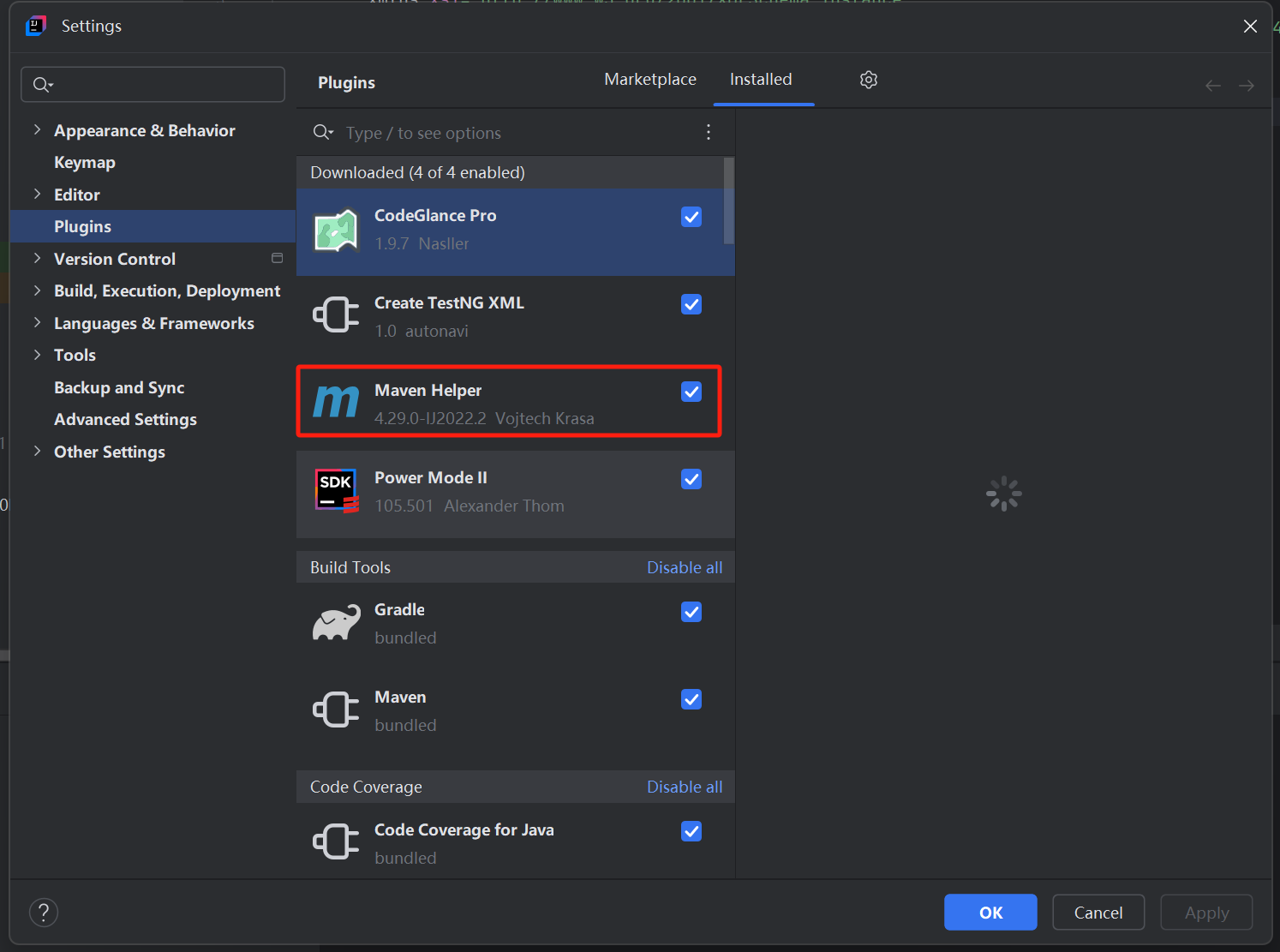Image resolution: width=1280 pixels, height=952 pixels.
Task: Close the Settings dialog
Action: [x=1250, y=27]
